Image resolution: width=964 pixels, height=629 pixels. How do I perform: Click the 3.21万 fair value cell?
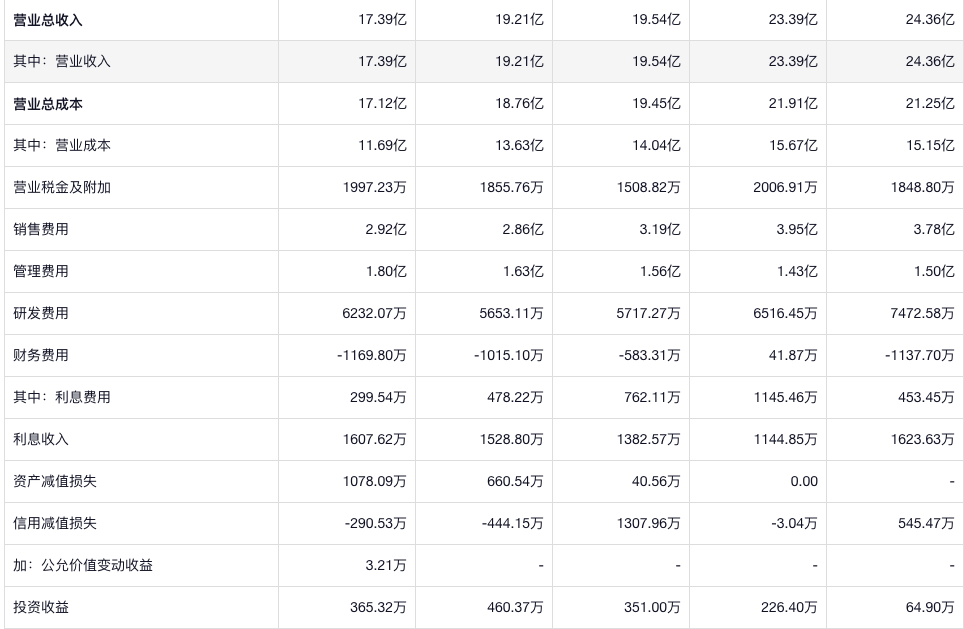point(386,566)
